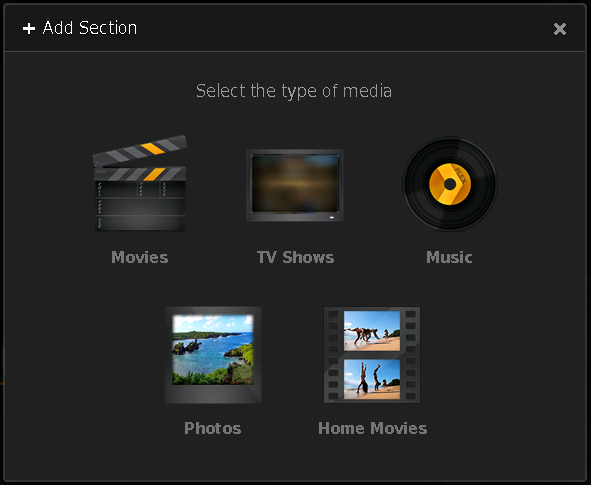Close the Add Section dialog
This screenshot has height=485, width=591.
(560, 29)
